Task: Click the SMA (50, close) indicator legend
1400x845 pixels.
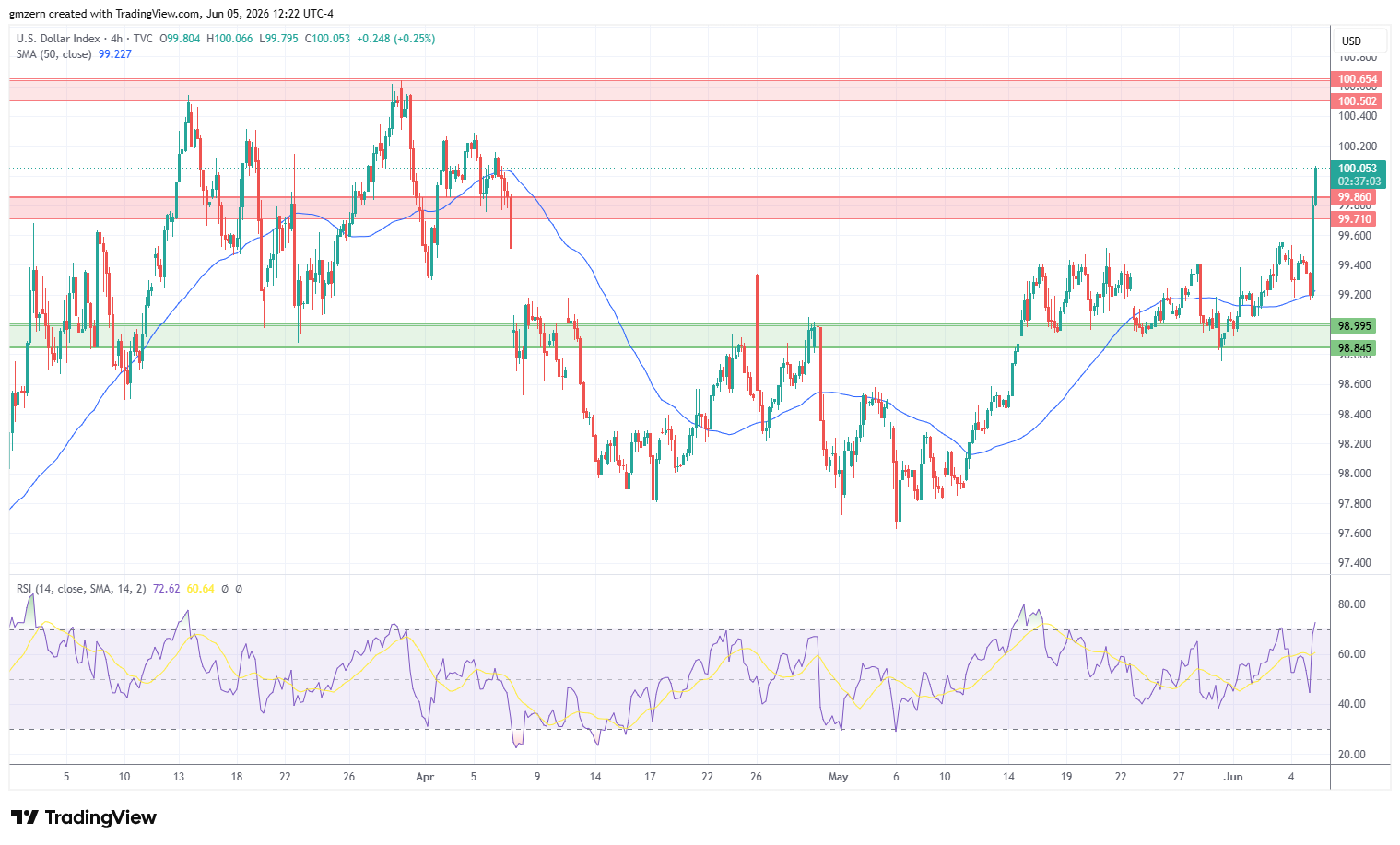Action: 53,54
